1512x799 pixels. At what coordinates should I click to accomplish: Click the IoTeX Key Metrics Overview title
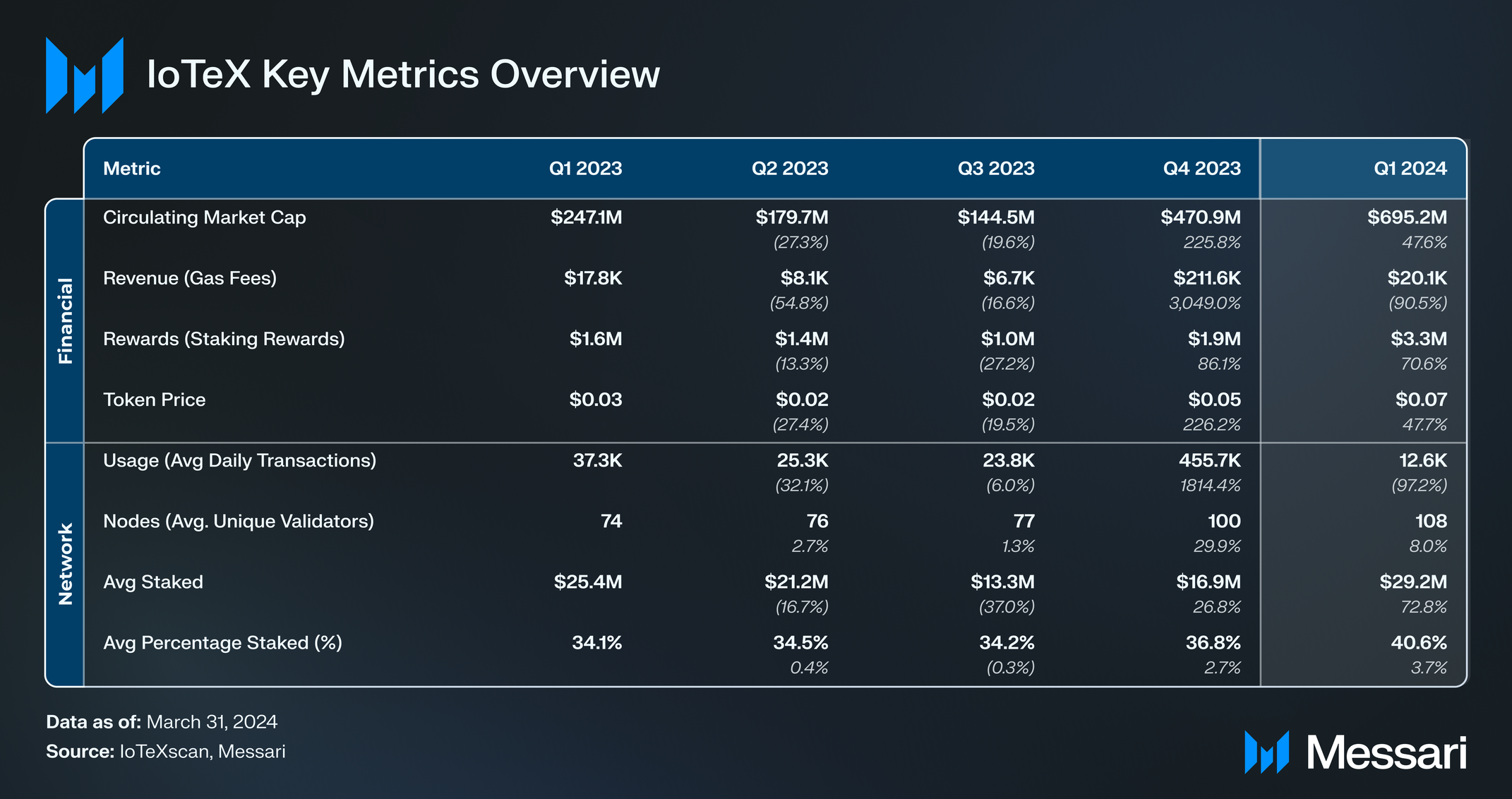point(403,74)
